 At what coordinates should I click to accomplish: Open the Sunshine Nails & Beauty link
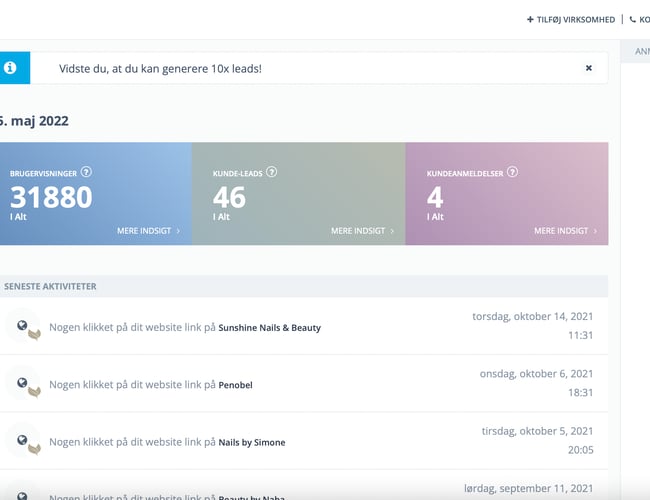(x=269, y=327)
